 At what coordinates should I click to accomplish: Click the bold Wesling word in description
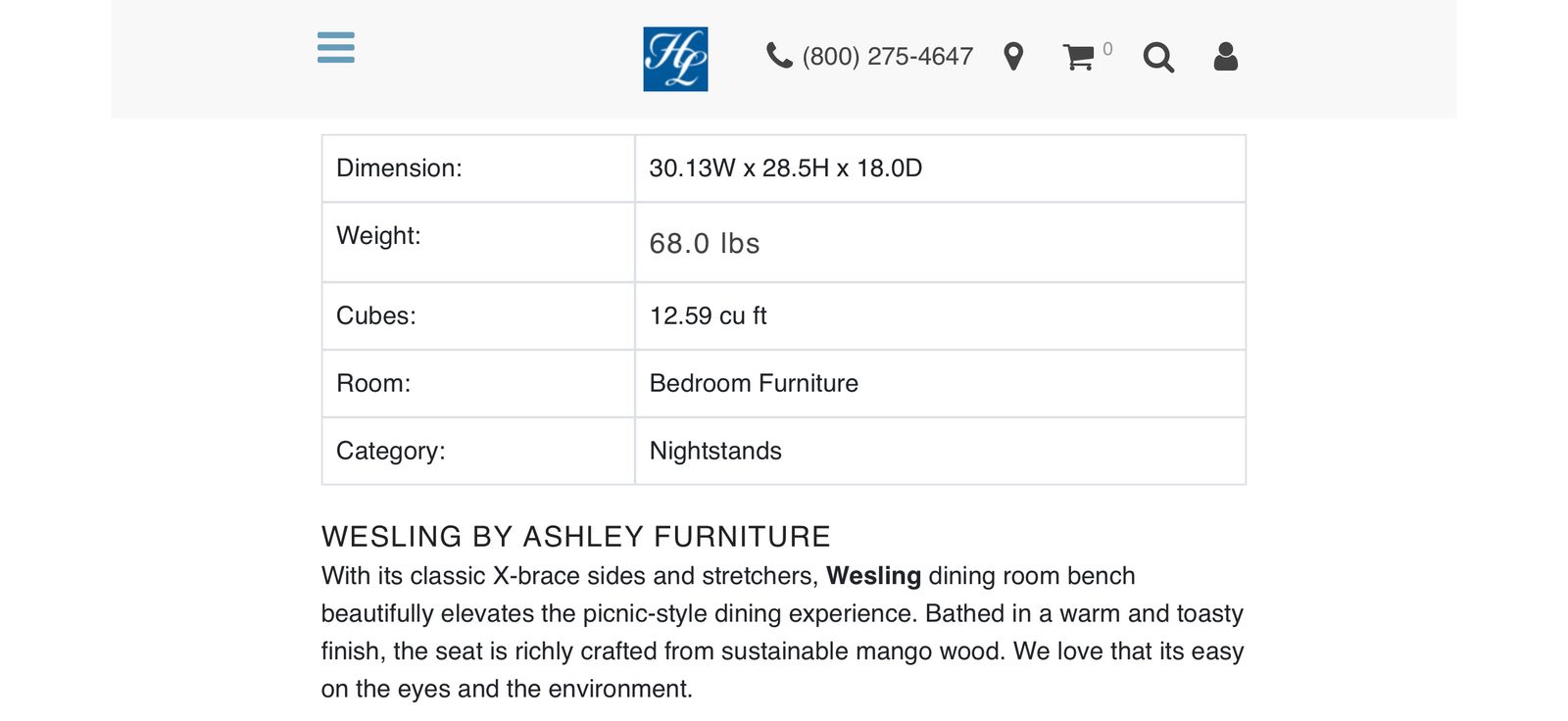tap(873, 576)
